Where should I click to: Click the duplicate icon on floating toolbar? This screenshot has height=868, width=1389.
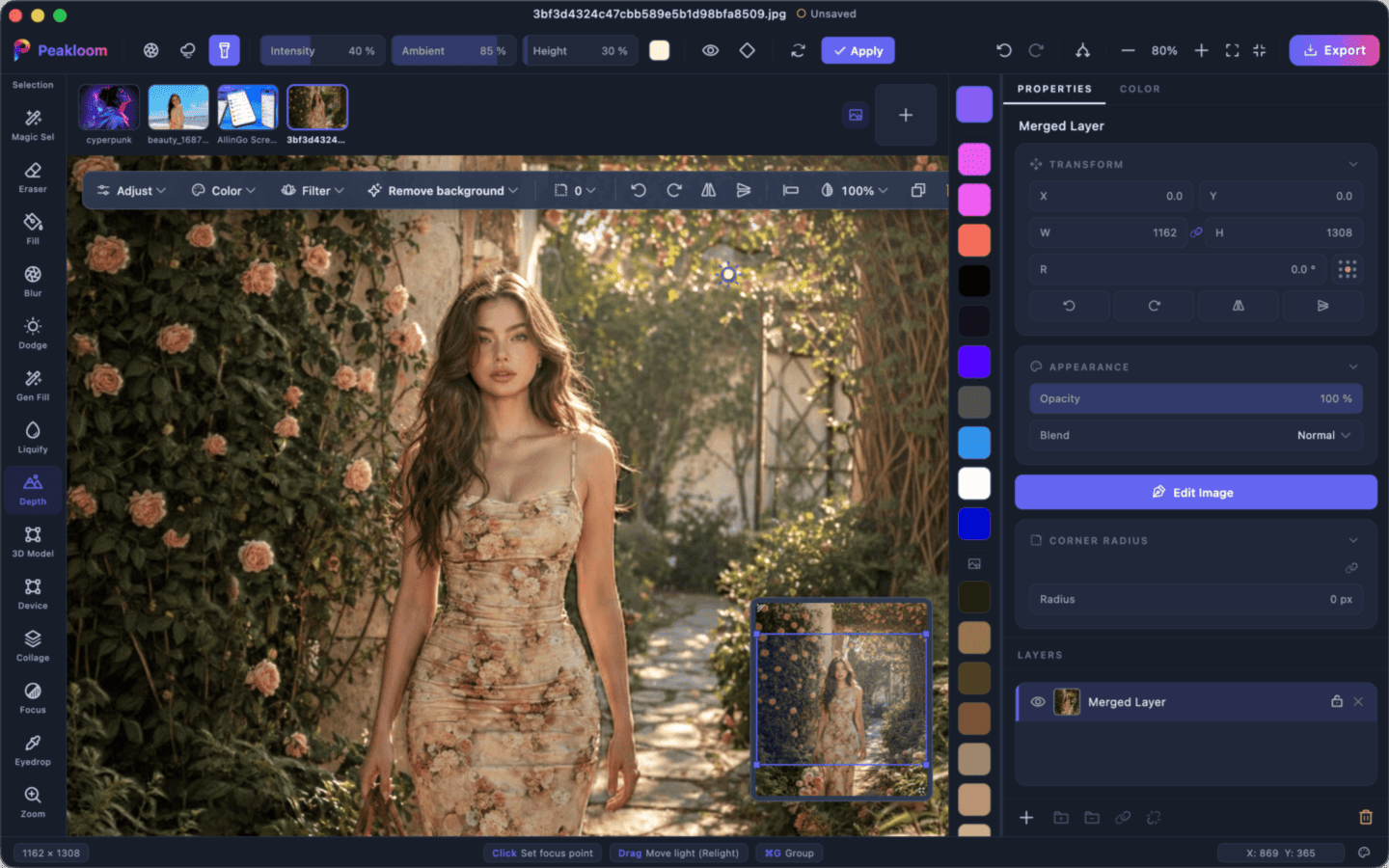pyautogui.click(x=918, y=190)
